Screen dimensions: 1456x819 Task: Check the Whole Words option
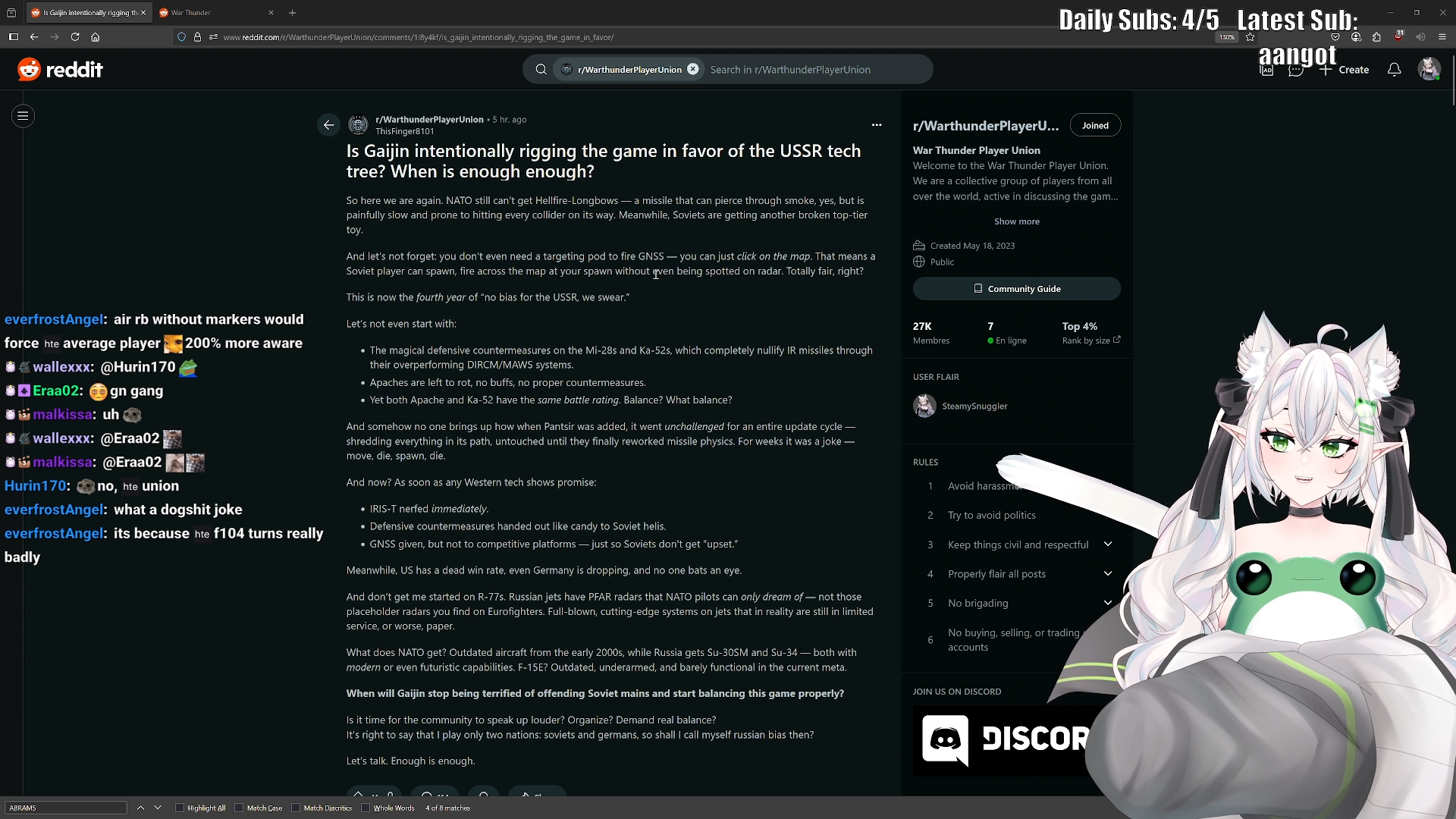(366, 808)
